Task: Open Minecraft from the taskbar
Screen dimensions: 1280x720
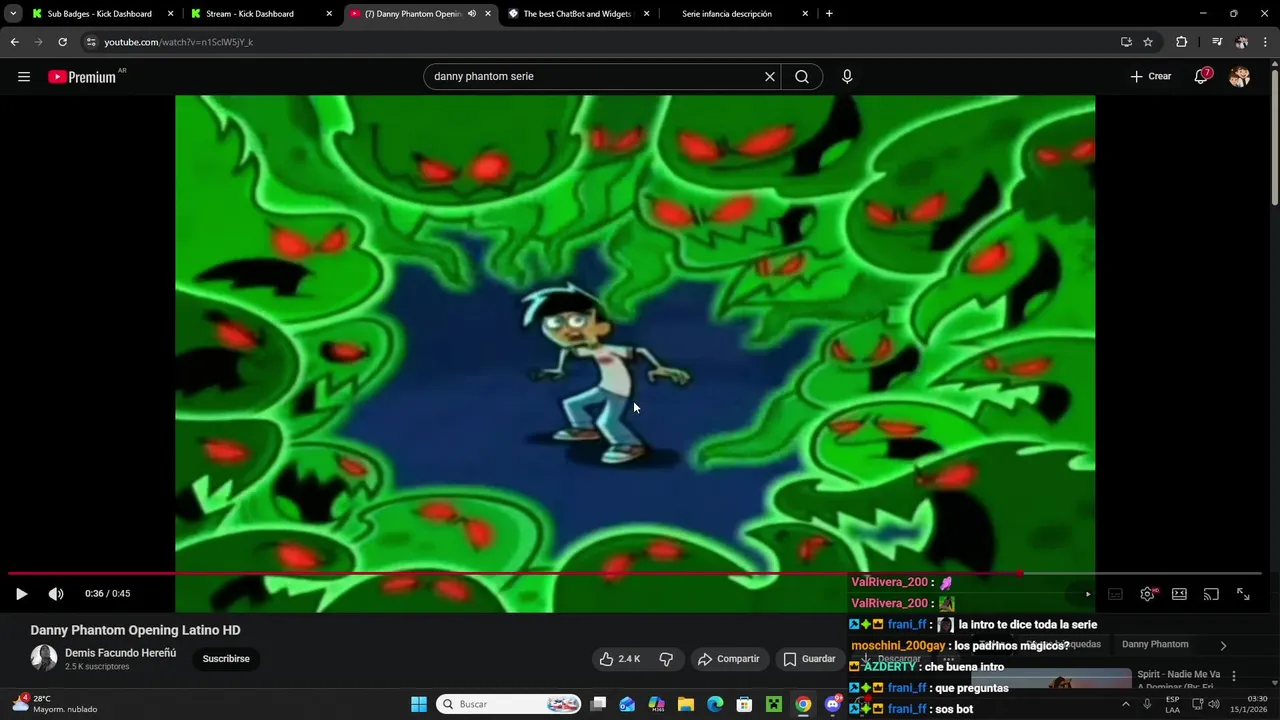Action: point(773,704)
